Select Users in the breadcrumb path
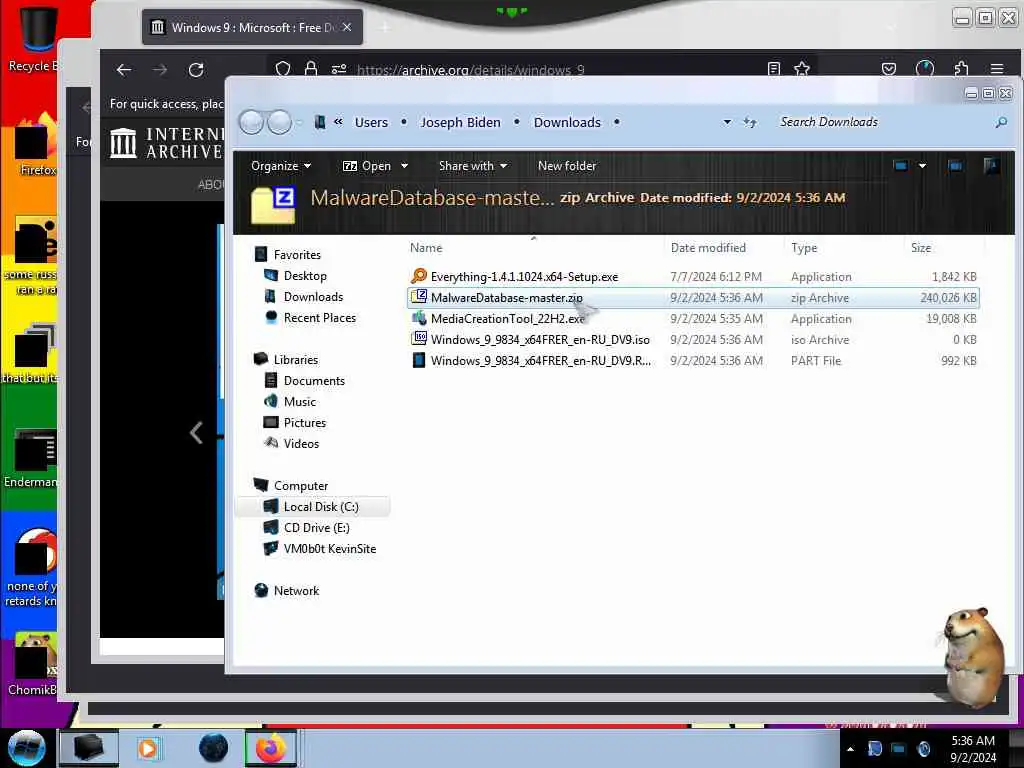The width and height of the screenshot is (1024, 768). click(371, 122)
